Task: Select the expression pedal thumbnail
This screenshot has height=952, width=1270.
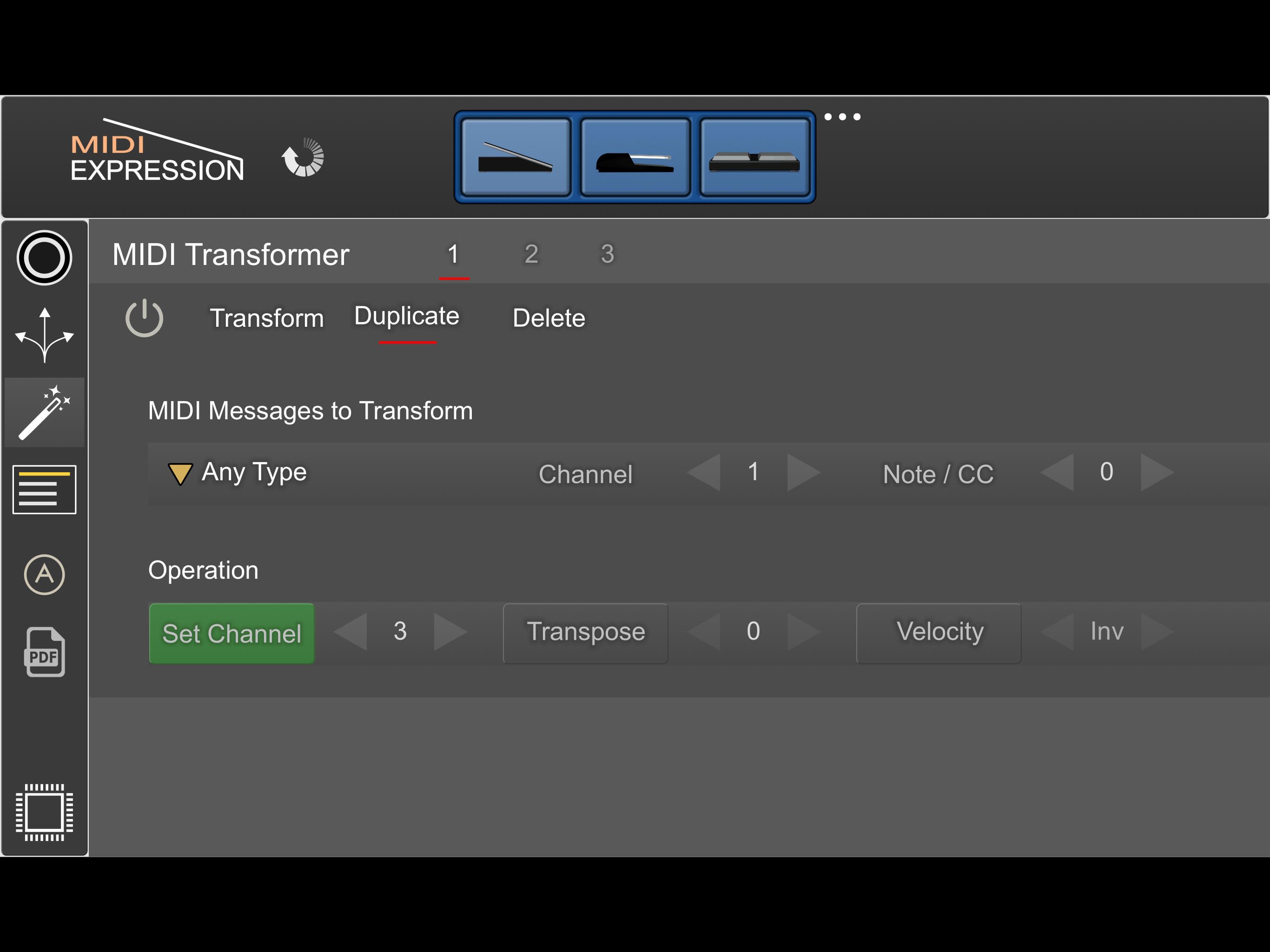Action: pos(516,157)
